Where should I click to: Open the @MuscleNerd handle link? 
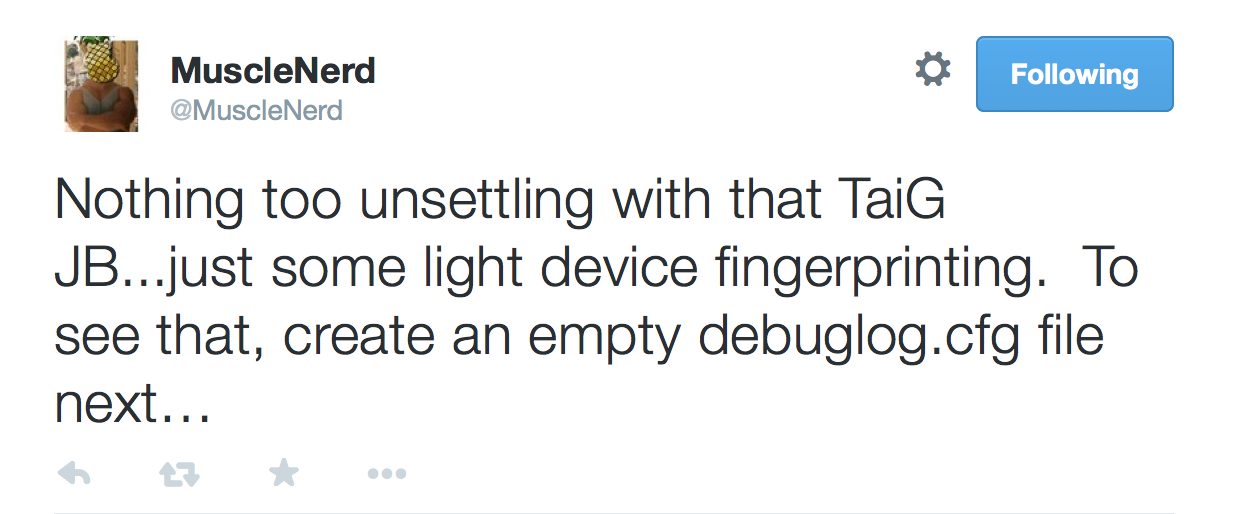coord(257,110)
